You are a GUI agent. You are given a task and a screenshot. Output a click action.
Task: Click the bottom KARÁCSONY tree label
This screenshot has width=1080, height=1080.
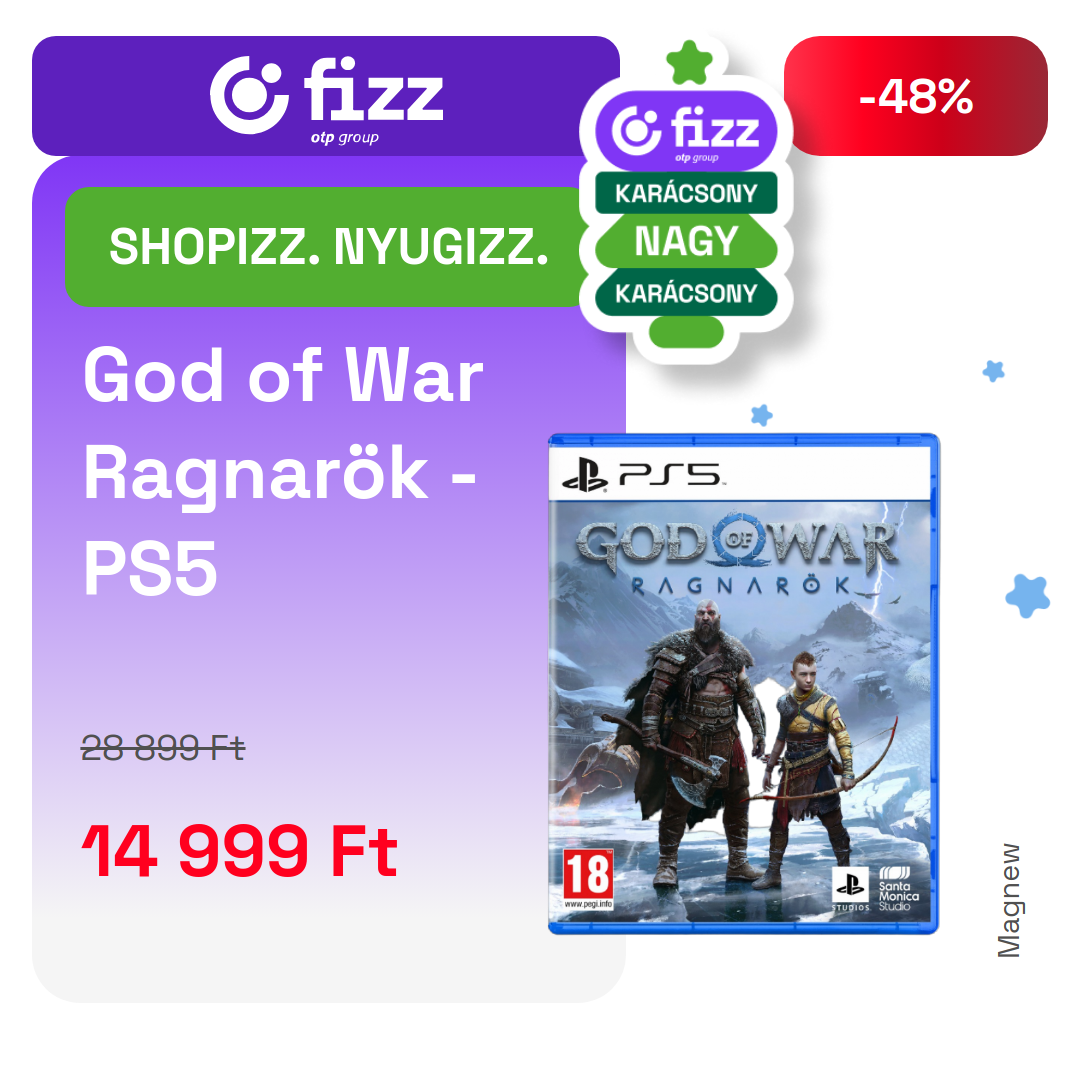pyautogui.click(x=686, y=293)
